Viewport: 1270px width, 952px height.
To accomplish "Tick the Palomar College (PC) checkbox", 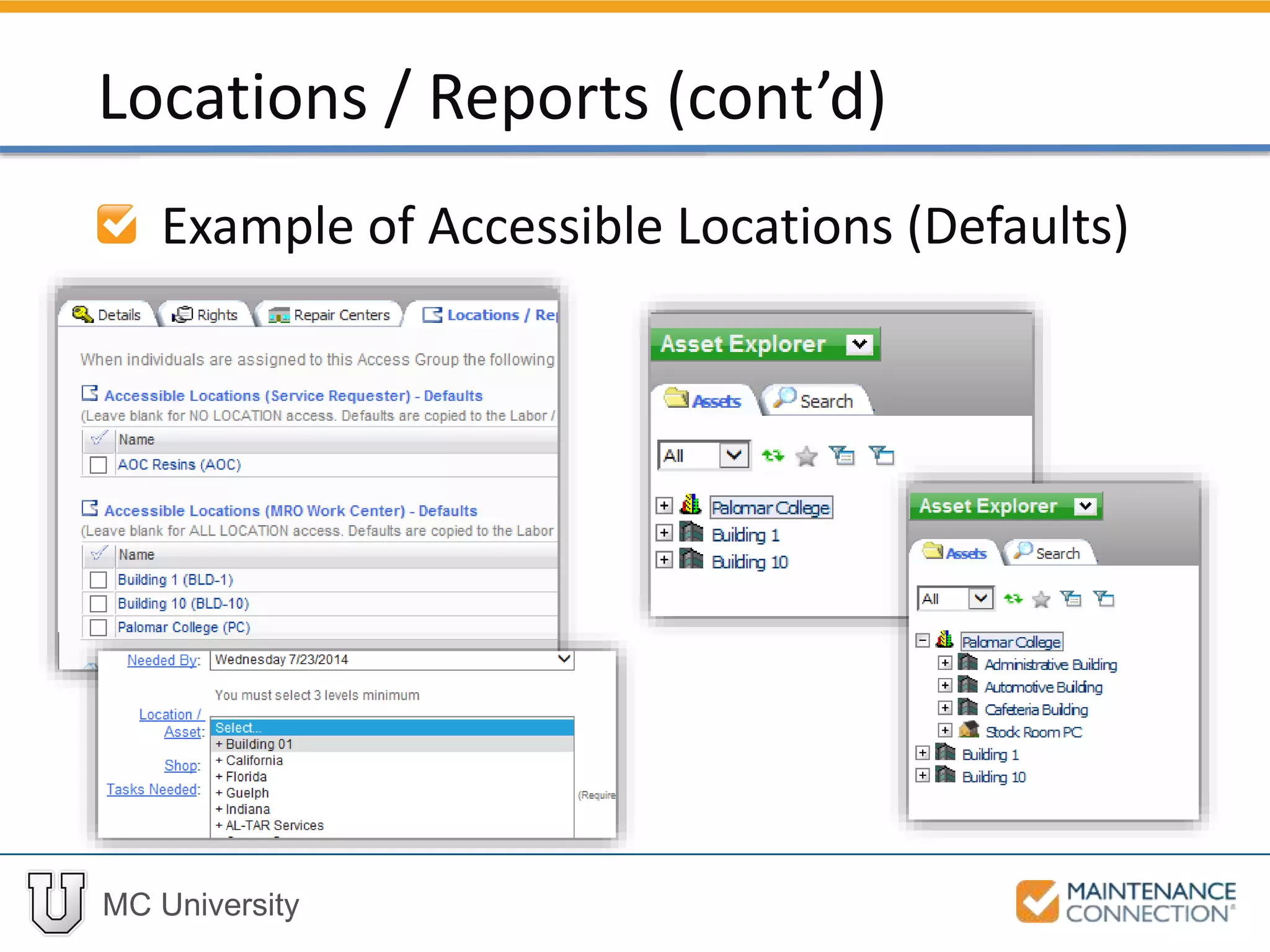I will pos(99,627).
